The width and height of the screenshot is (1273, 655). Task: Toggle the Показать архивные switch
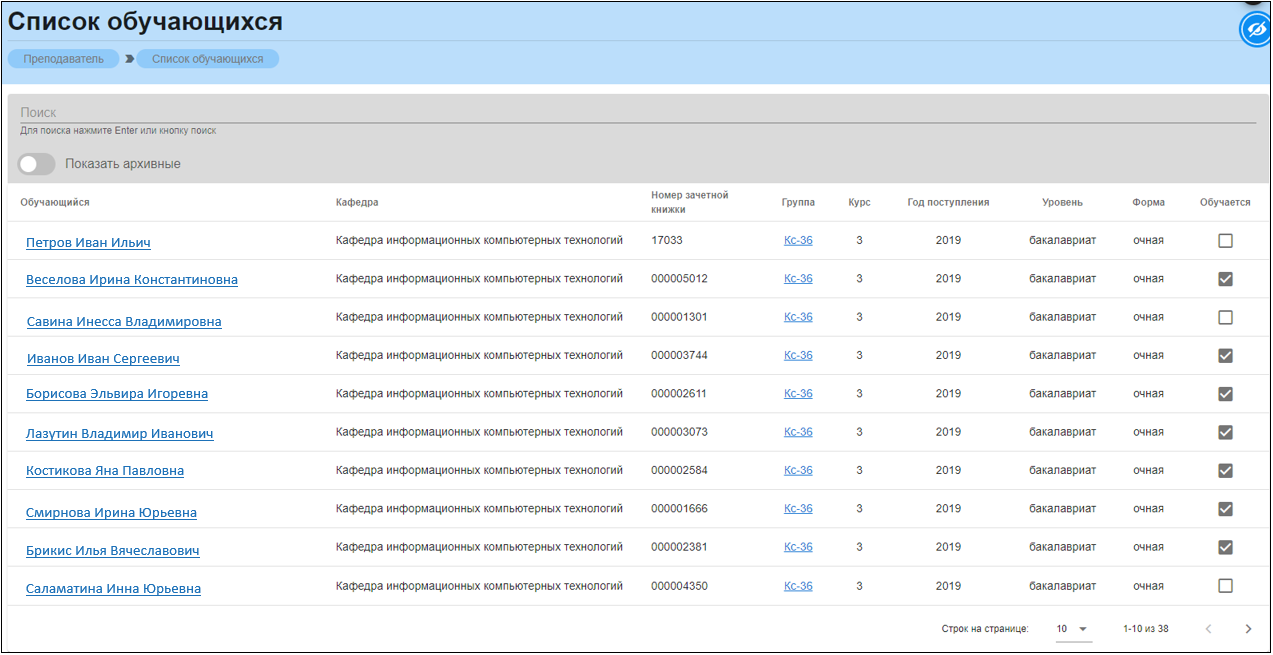[x=37, y=164]
